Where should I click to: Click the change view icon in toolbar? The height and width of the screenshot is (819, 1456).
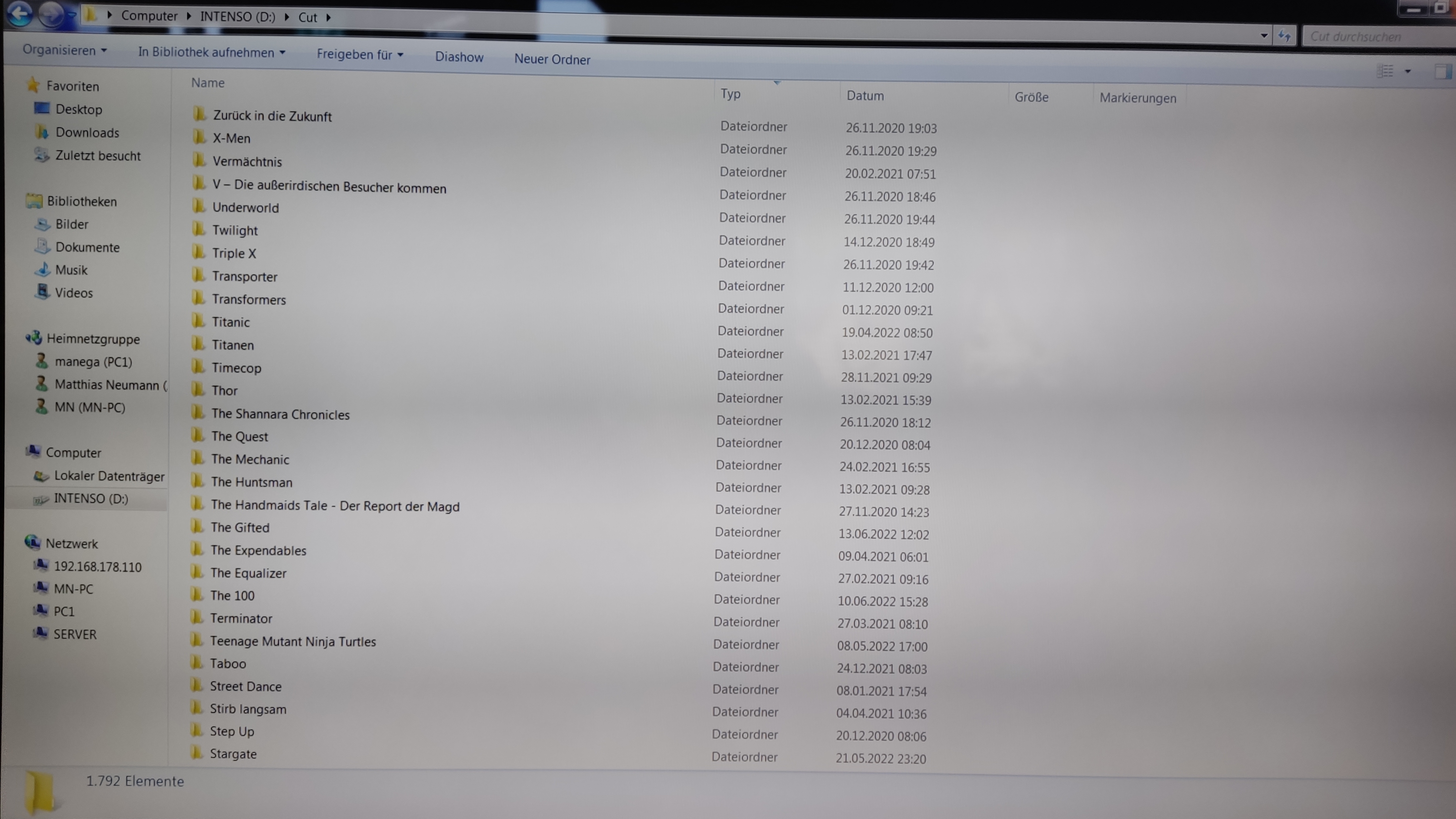point(1385,71)
